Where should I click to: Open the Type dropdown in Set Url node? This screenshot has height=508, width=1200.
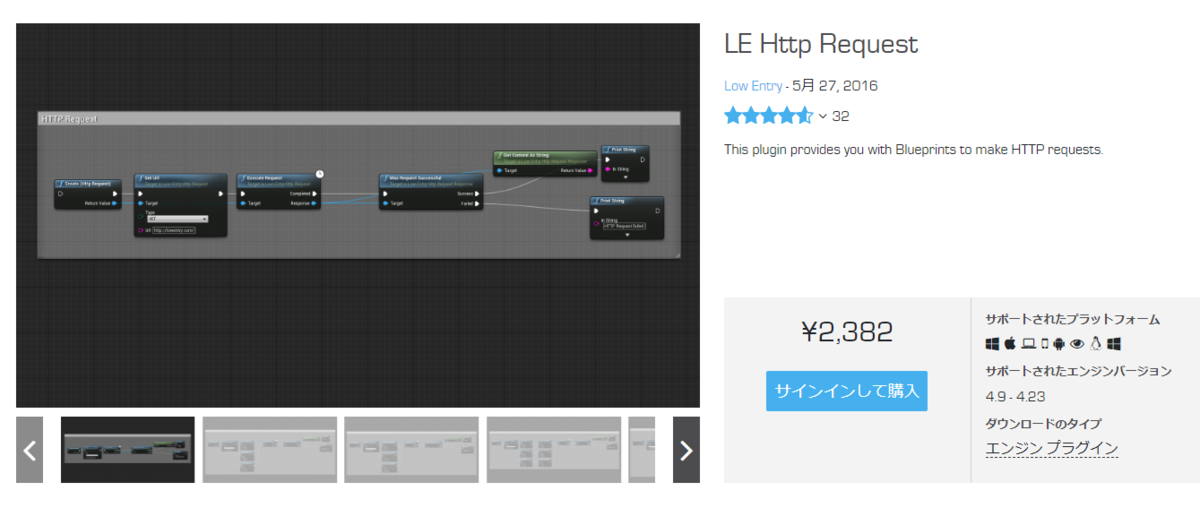[178, 218]
